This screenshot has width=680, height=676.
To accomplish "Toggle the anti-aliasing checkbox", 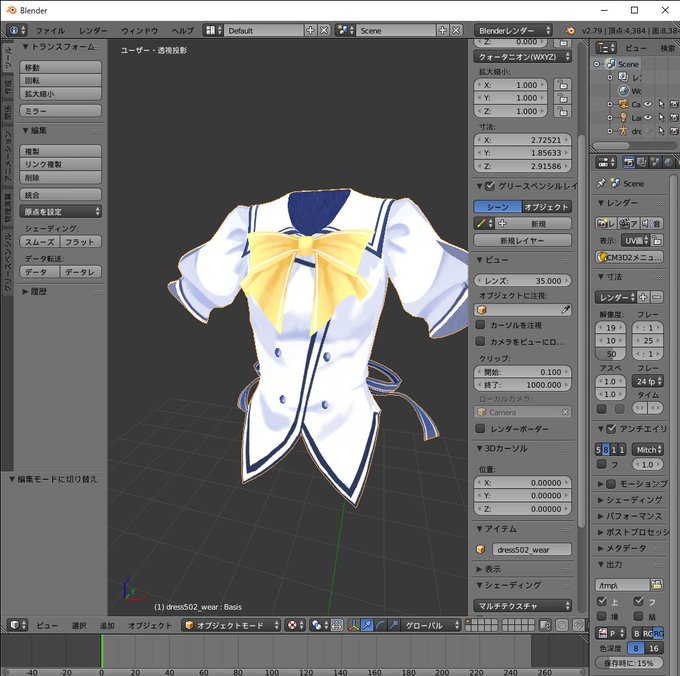I will (x=611, y=429).
